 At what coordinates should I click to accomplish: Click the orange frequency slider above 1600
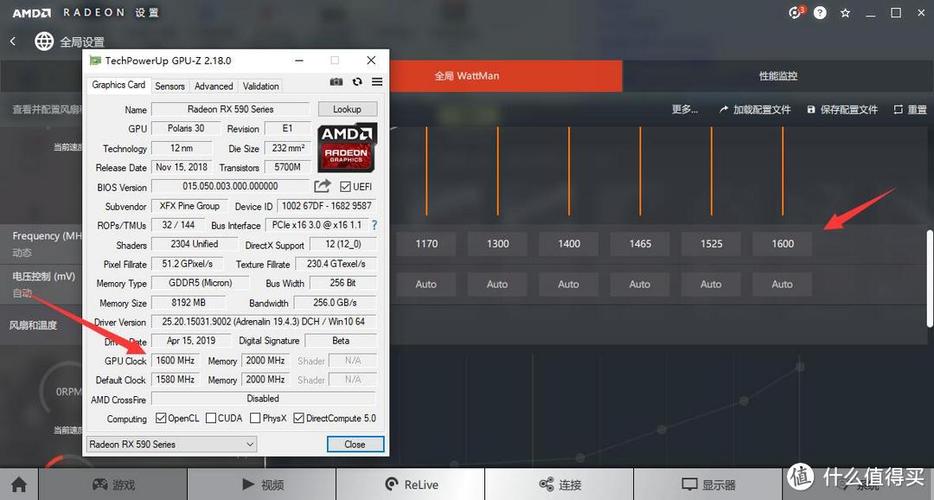(x=782, y=170)
